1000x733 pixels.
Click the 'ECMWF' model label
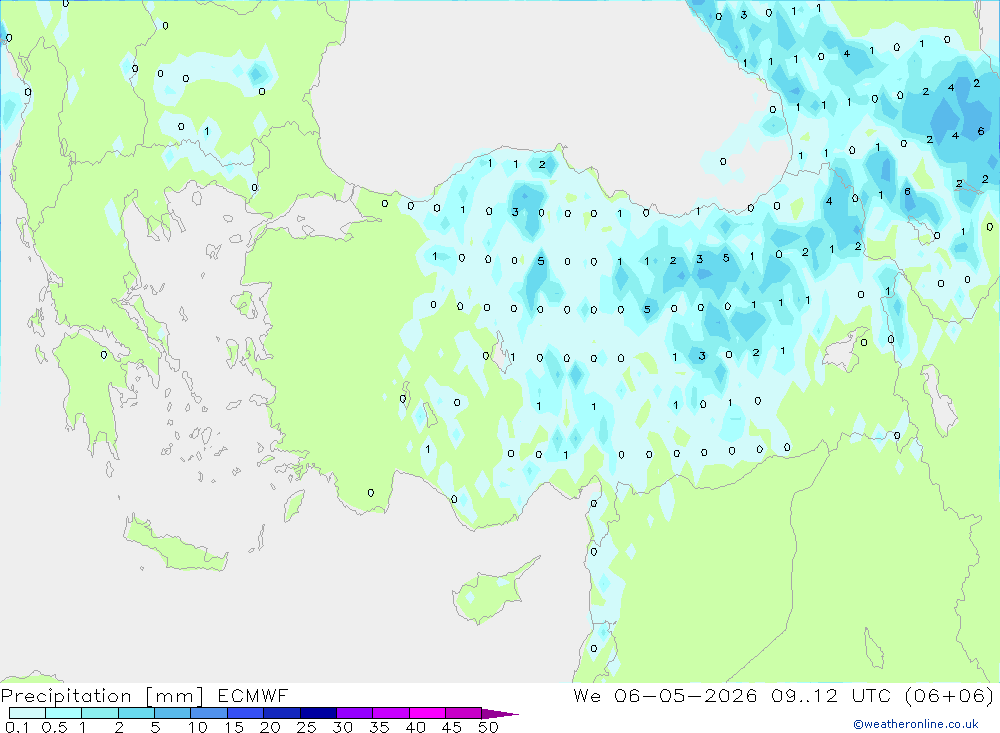253,696
